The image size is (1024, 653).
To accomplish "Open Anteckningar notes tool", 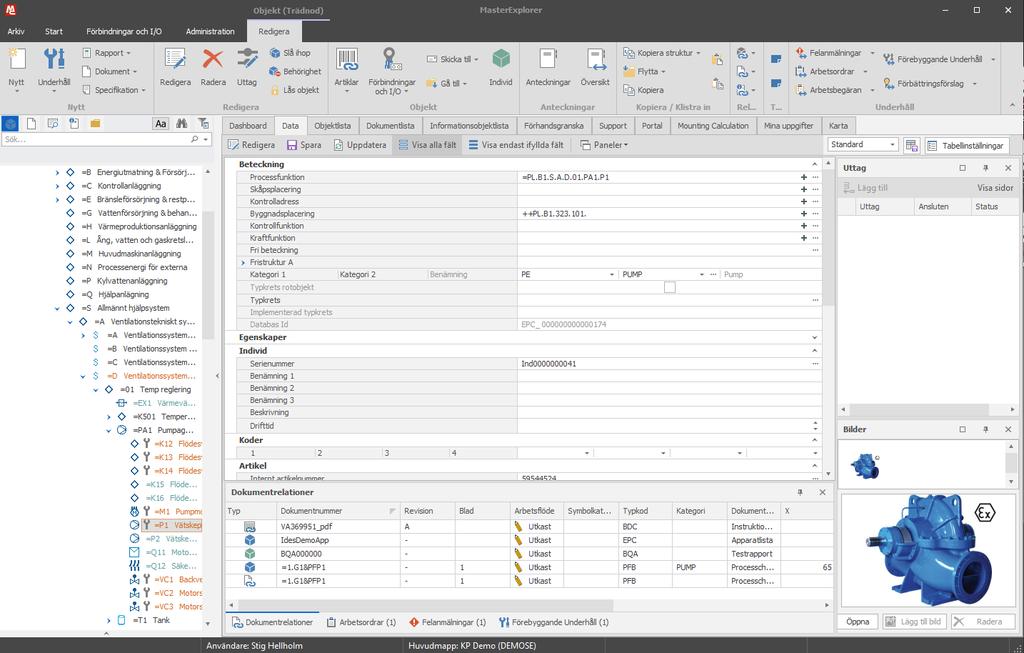I will [548, 67].
